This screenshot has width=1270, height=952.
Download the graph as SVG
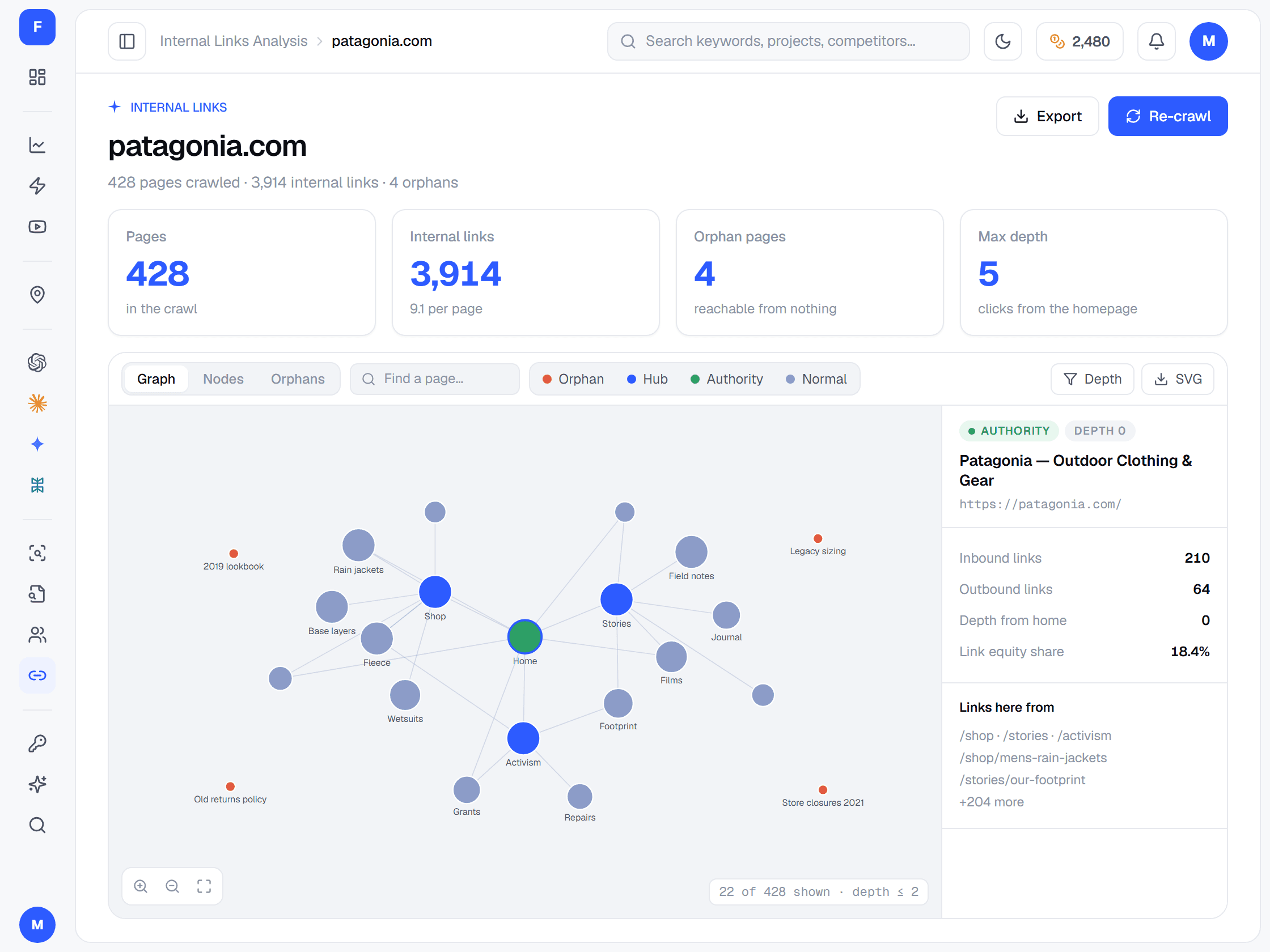1178,379
